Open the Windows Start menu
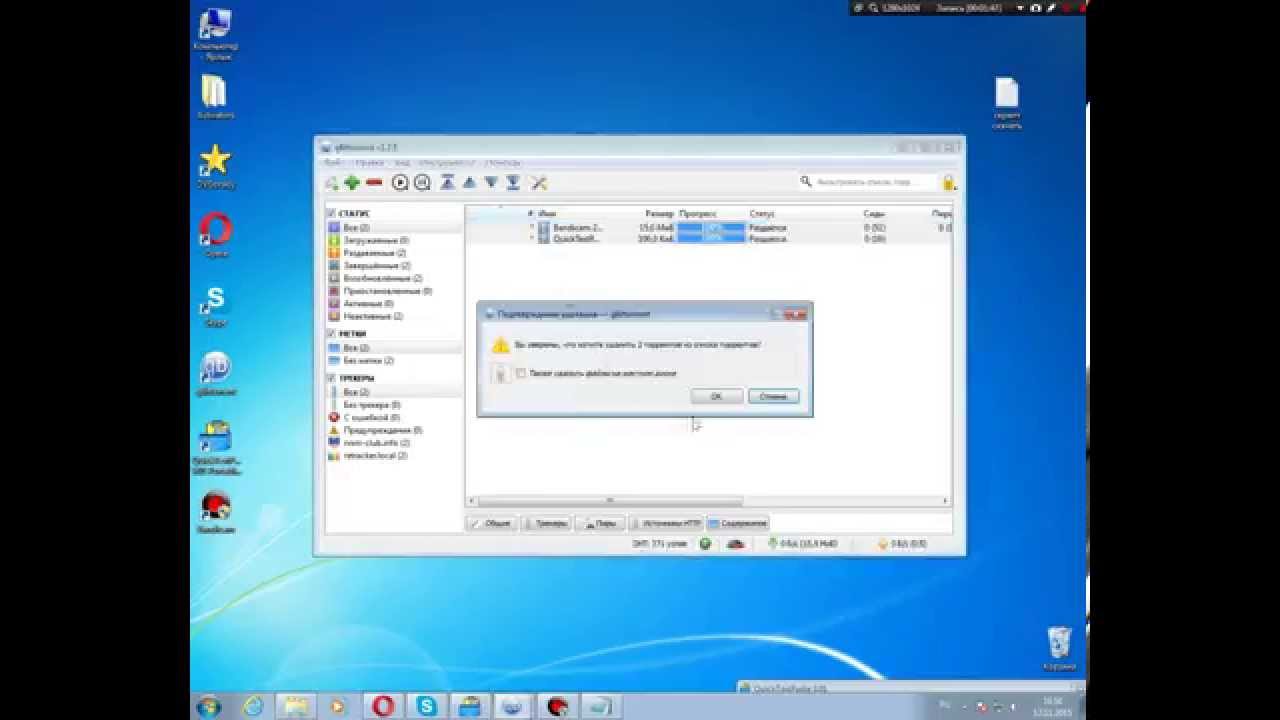1280x720 pixels. [x=209, y=706]
